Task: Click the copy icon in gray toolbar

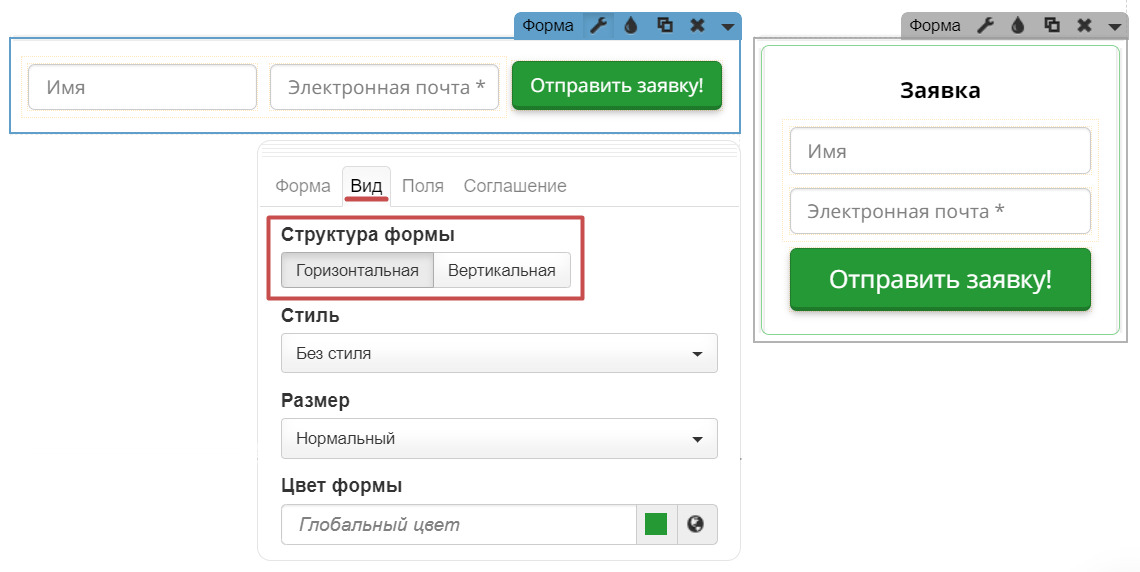Action: (x=1051, y=26)
